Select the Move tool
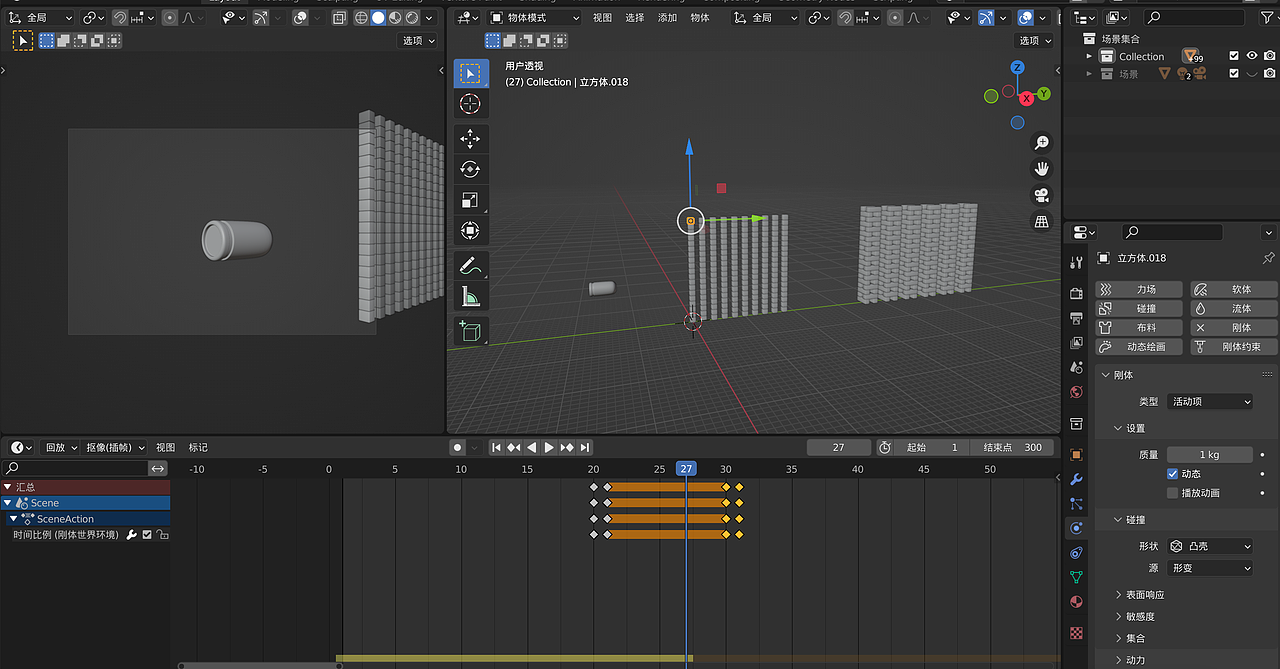The width and height of the screenshot is (1280, 669). click(x=471, y=139)
